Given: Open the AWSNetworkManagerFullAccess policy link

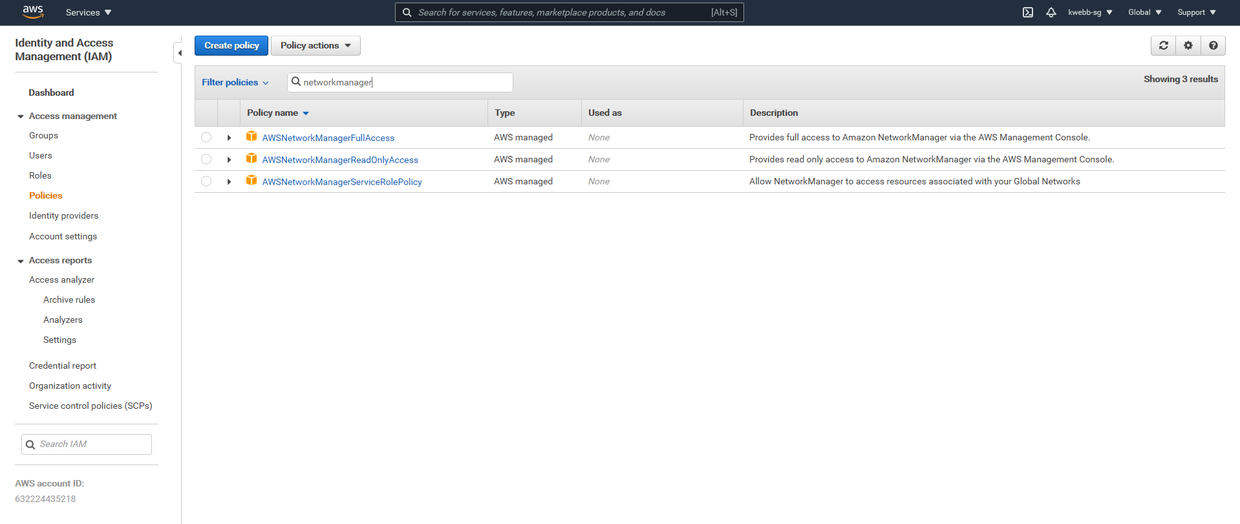Looking at the screenshot, I should (x=328, y=138).
